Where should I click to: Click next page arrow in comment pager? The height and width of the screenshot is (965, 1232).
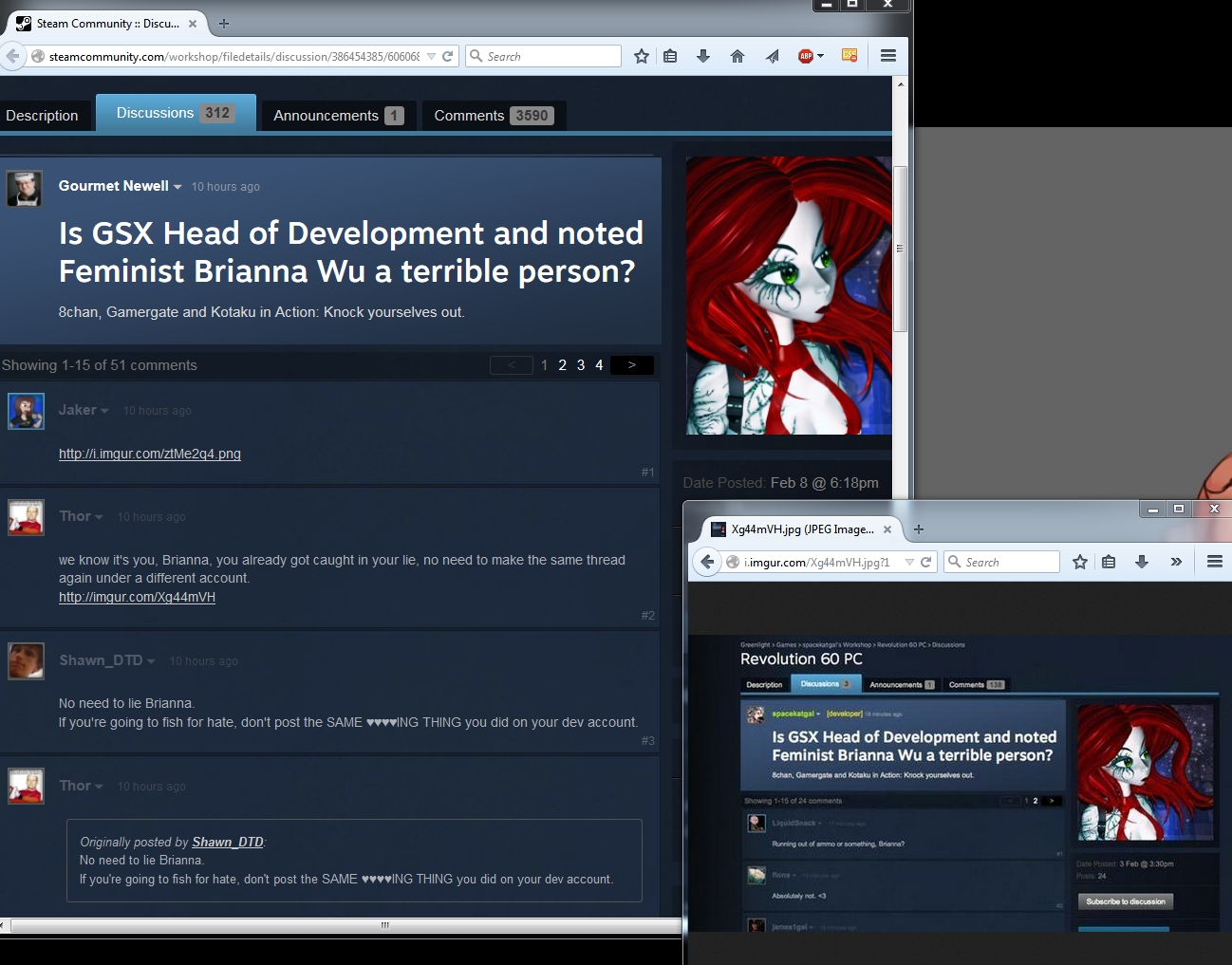tap(632, 365)
